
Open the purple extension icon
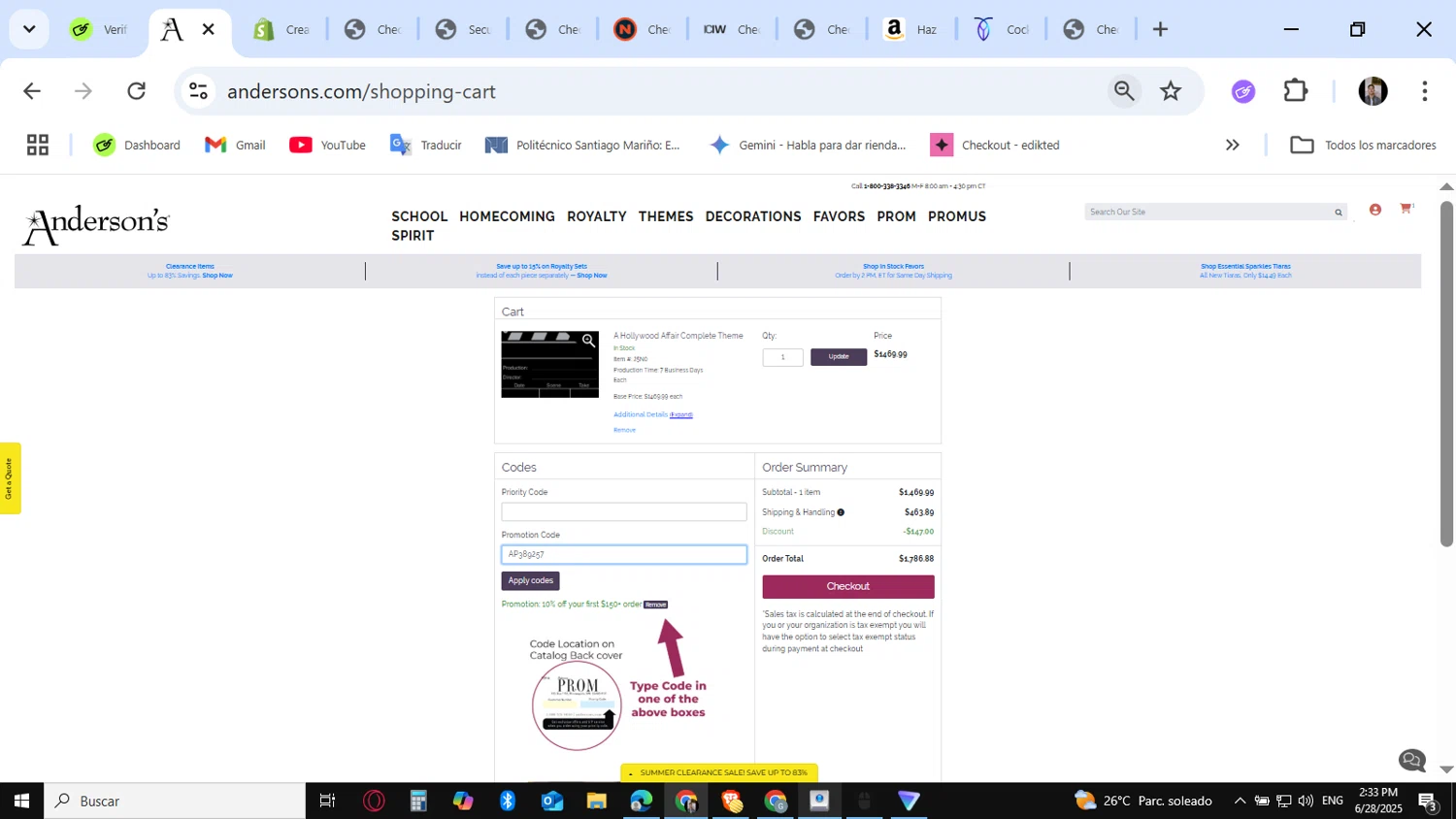click(1243, 91)
